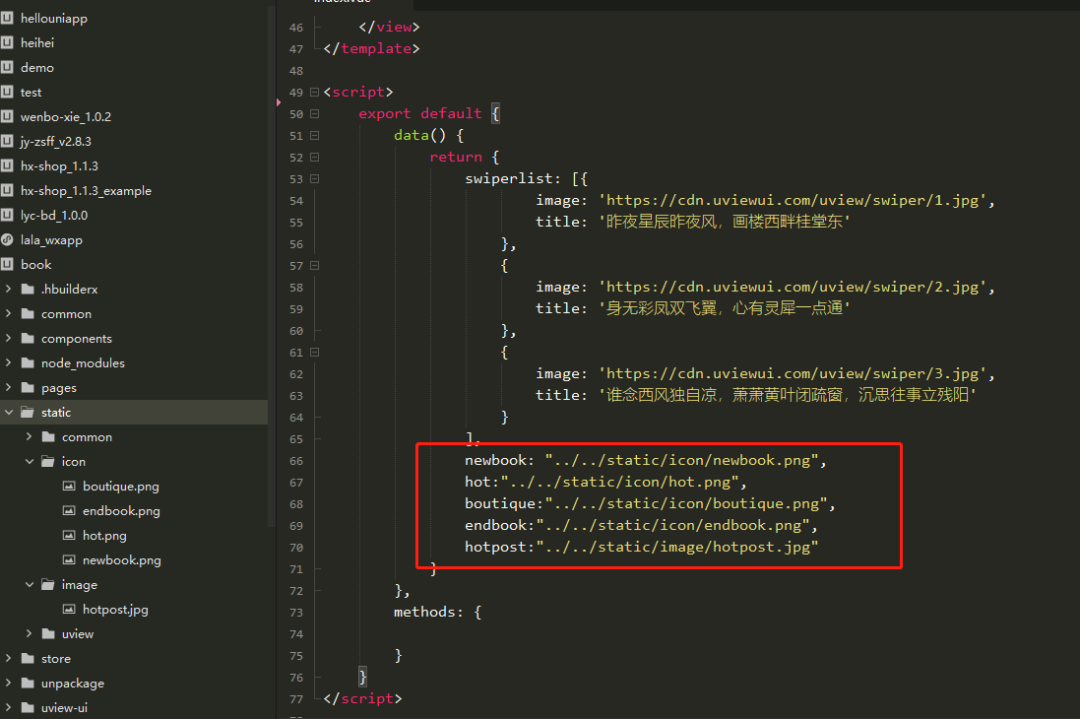The height and width of the screenshot is (719, 1080).
Task: Open endbook.png in the file tree
Action: point(121,511)
